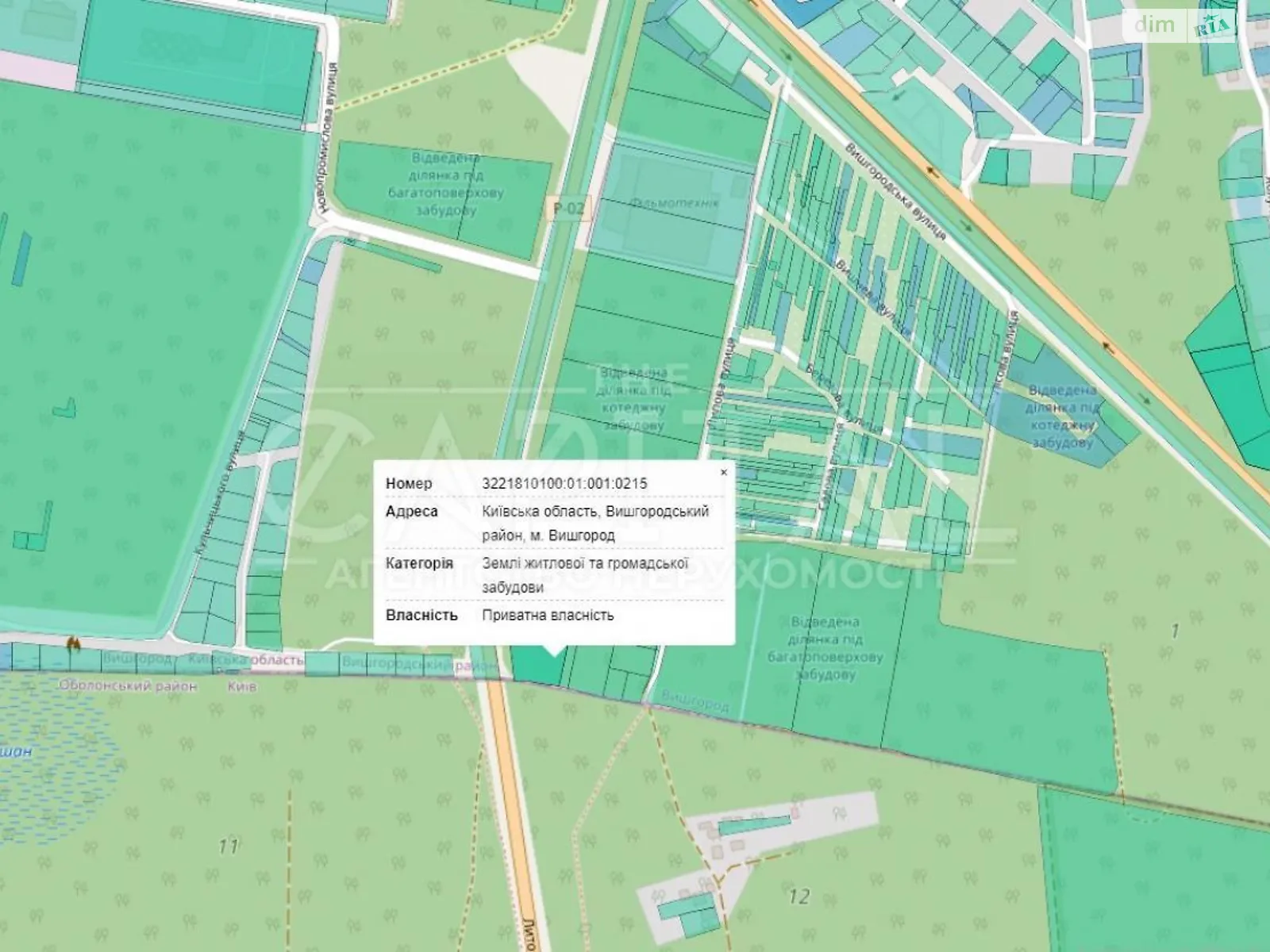The height and width of the screenshot is (952, 1270).
Task: Click the 'Фільмотехнік' parcel label
Action: click(674, 203)
